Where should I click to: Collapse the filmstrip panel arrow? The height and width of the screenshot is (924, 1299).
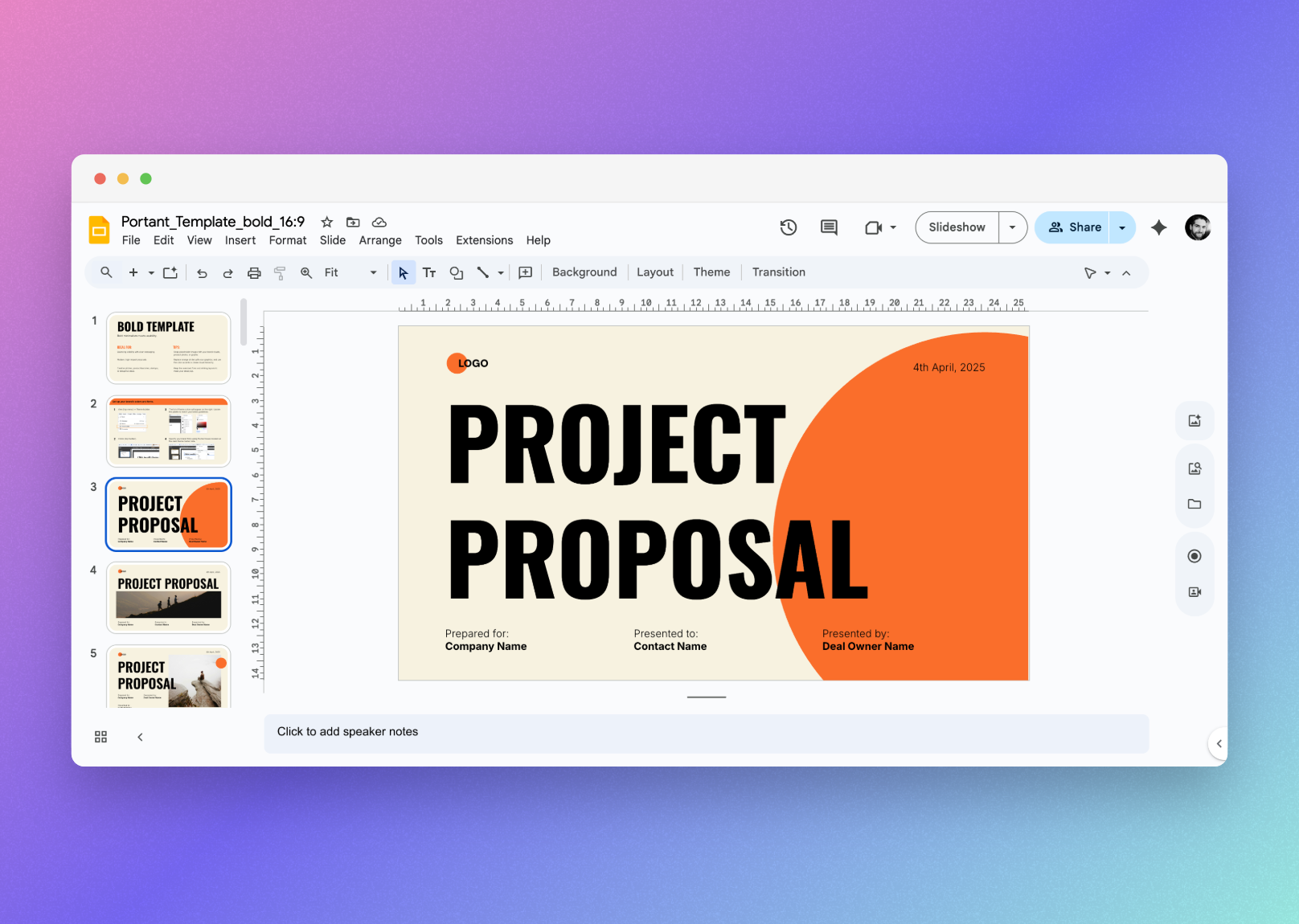coord(140,737)
